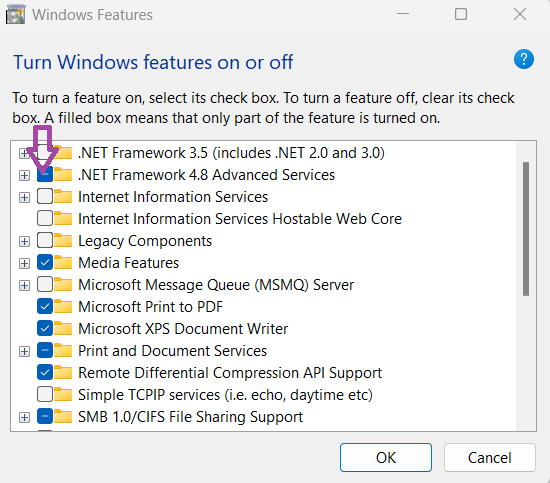The image size is (550, 483).
Task: Expand the Media Features node
Action: tap(24, 263)
